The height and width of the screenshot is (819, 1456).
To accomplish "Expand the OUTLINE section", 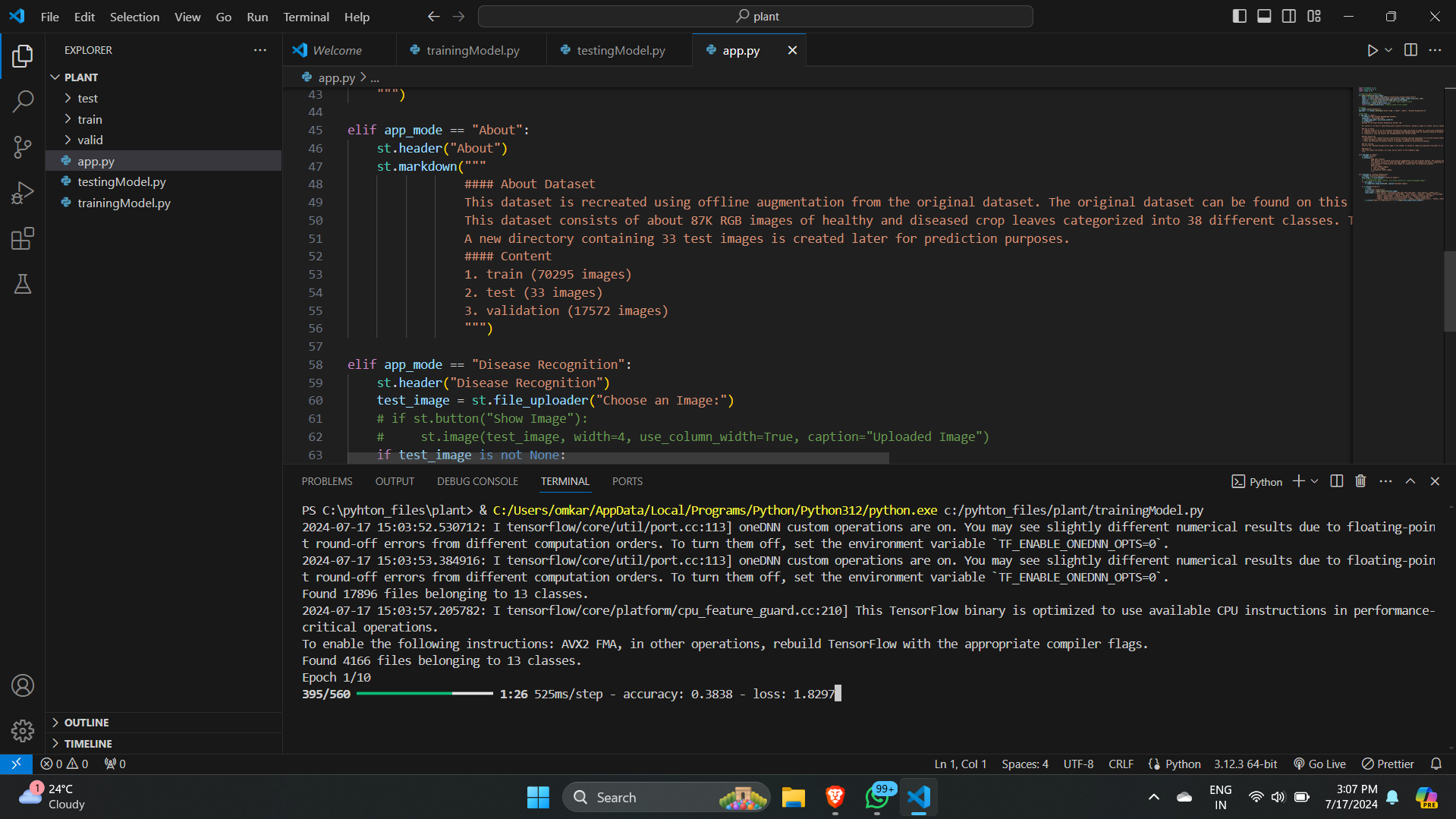I will [x=86, y=723].
